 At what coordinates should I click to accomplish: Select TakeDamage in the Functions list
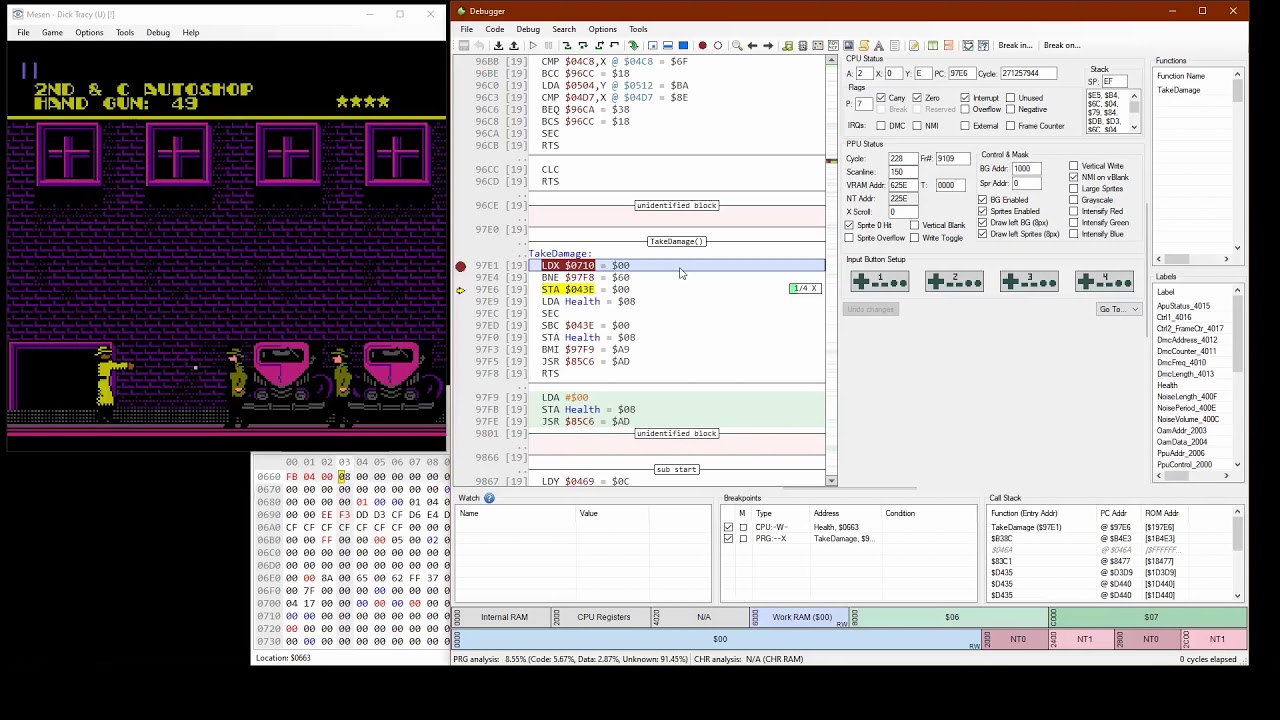1179,90
